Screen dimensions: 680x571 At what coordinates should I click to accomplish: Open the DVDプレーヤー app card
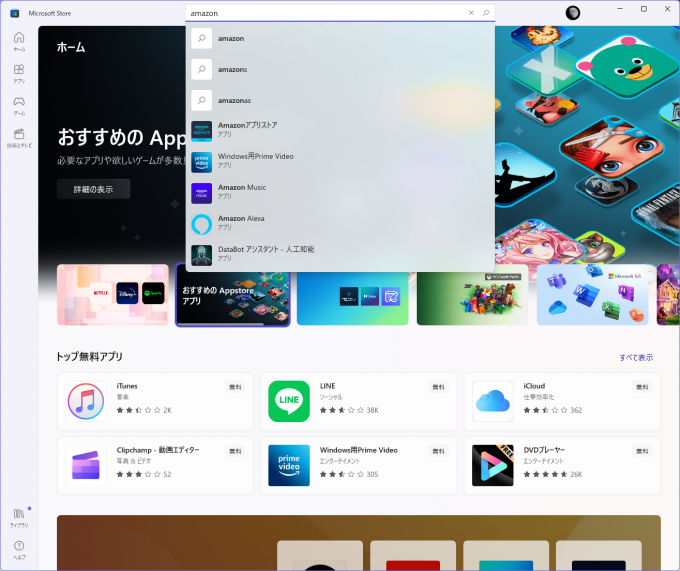pos(562,465)
